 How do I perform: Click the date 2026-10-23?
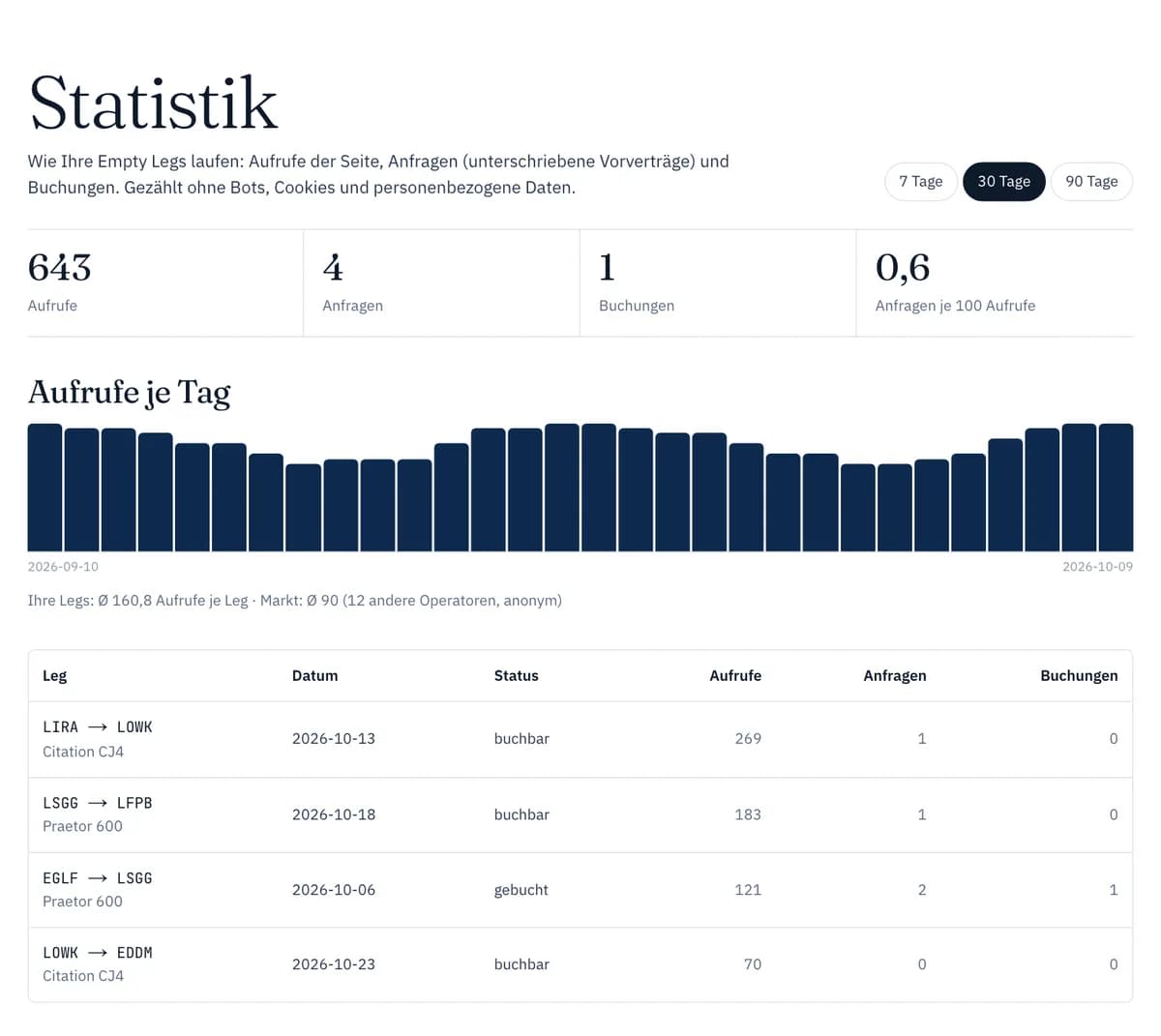pos(334,964)
